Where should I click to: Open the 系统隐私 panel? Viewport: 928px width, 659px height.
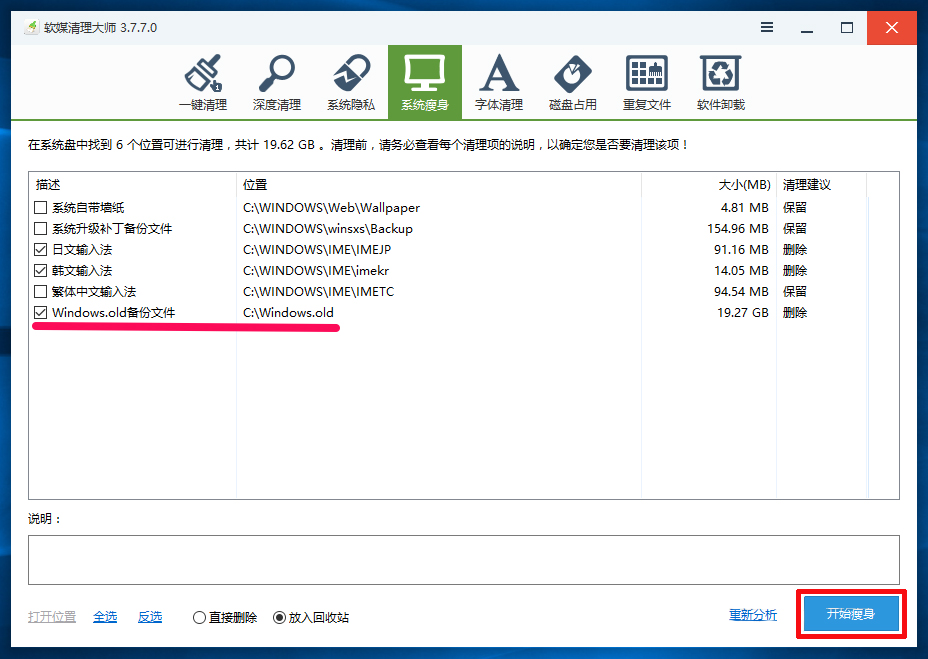[x=350, y=82]
